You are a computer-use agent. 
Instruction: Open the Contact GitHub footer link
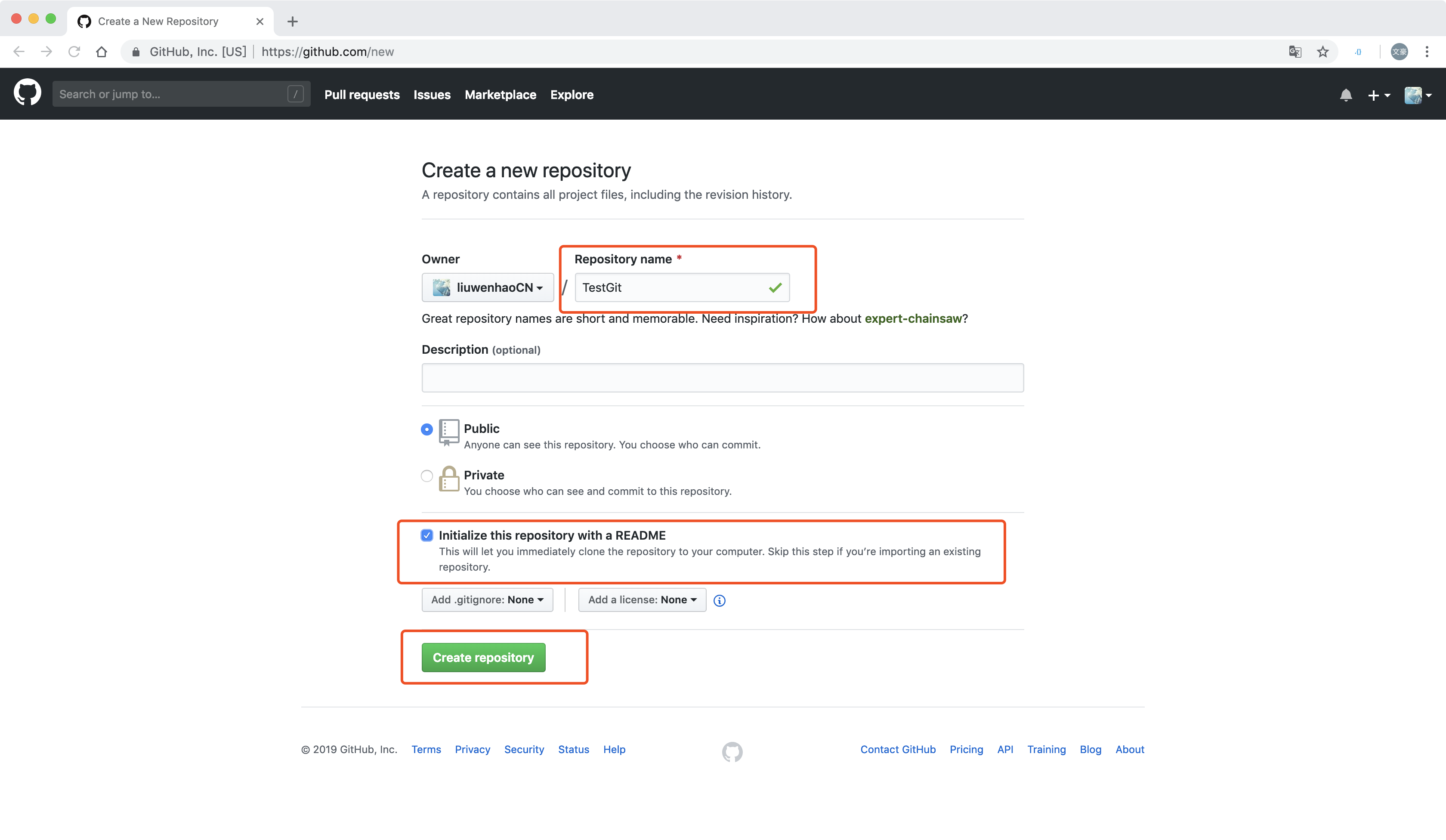pos(898,749)
